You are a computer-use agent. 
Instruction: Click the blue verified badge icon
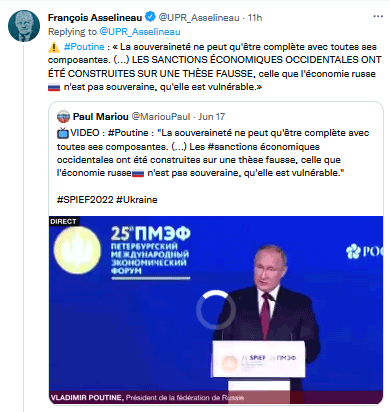[x=151, y=17]
